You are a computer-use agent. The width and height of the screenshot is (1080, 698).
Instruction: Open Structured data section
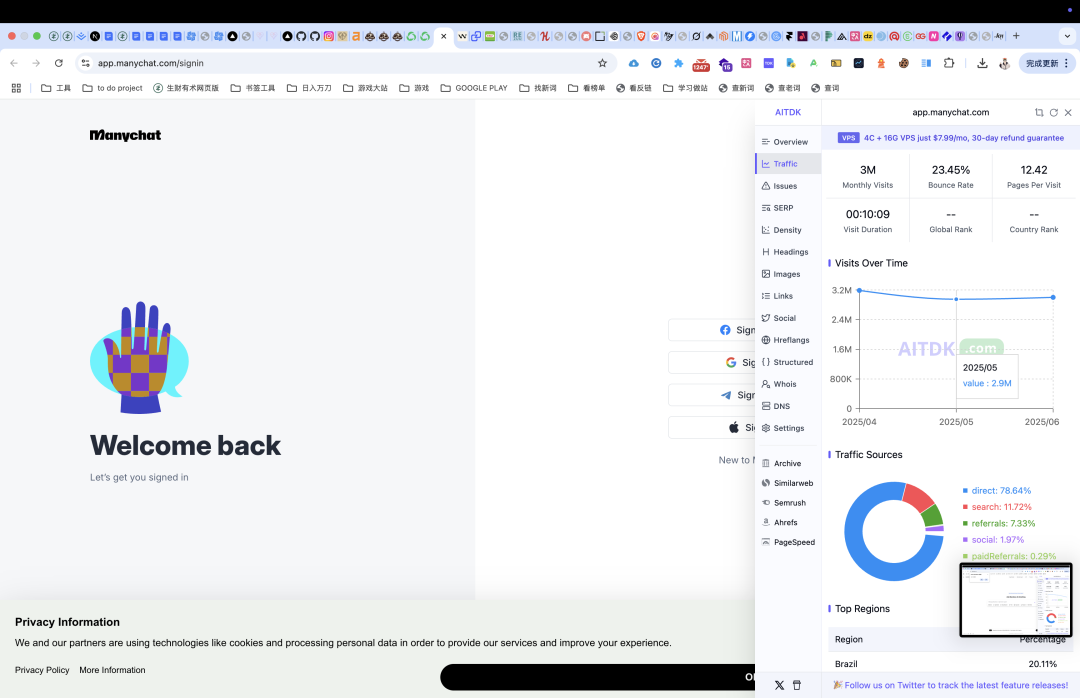pos(787,362)
